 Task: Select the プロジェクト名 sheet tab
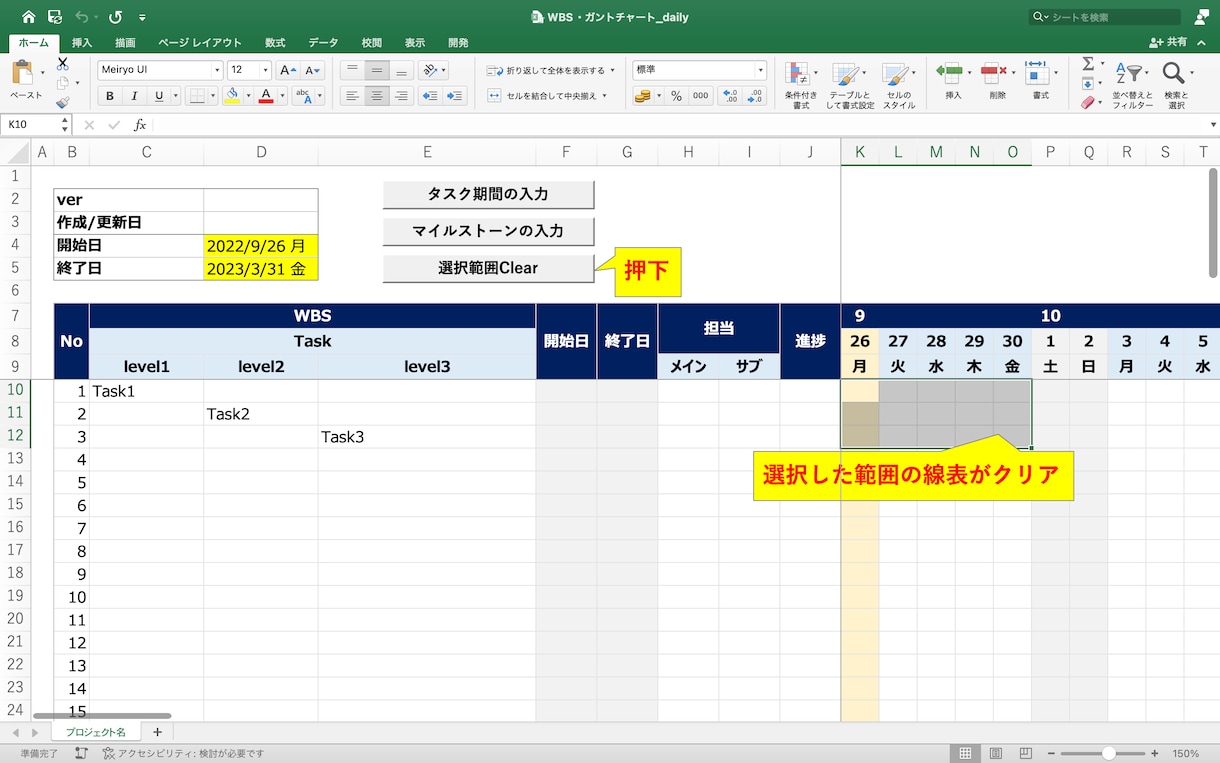(96, 733)
